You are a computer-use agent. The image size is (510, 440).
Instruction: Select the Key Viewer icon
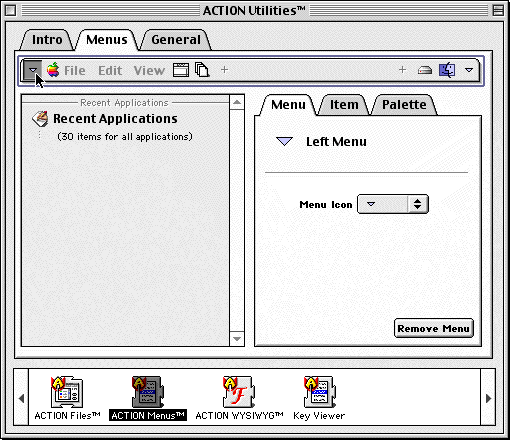coord(319,392)
